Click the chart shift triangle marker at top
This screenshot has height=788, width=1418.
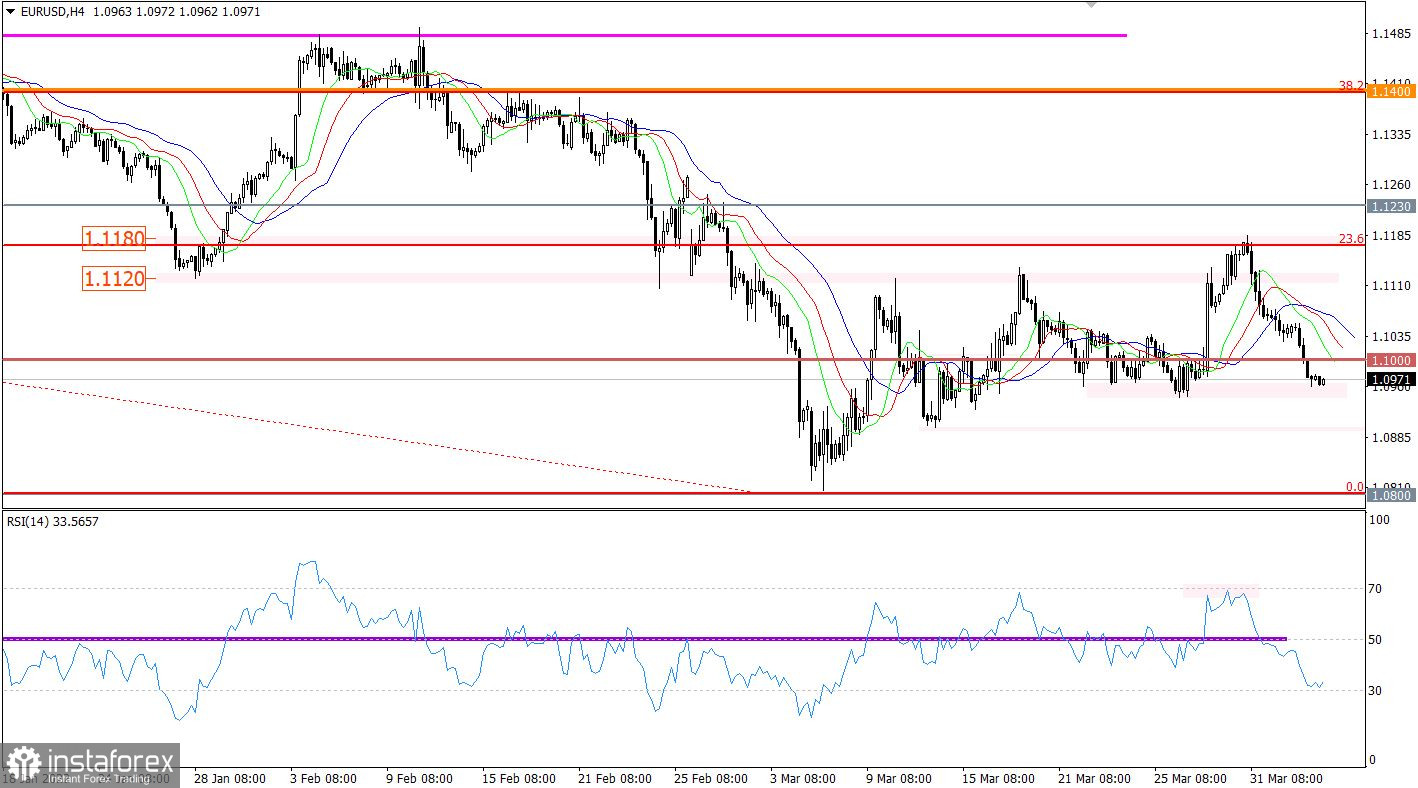(1091, 5)
